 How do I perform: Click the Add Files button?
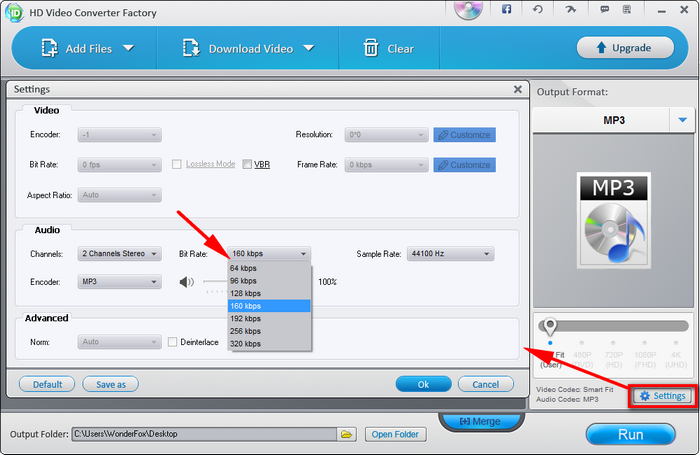tap(76, 48)
